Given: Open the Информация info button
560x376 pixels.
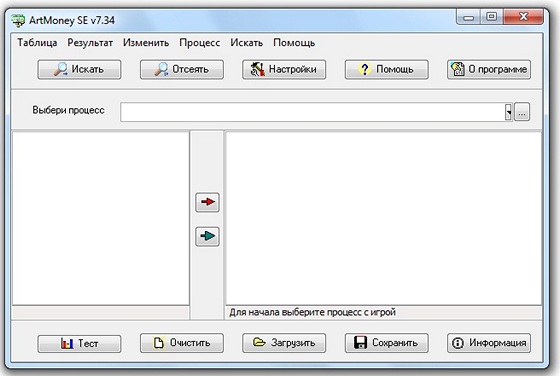Looking at the screenshot, I should pyautogui.click(x=489, y=343).
